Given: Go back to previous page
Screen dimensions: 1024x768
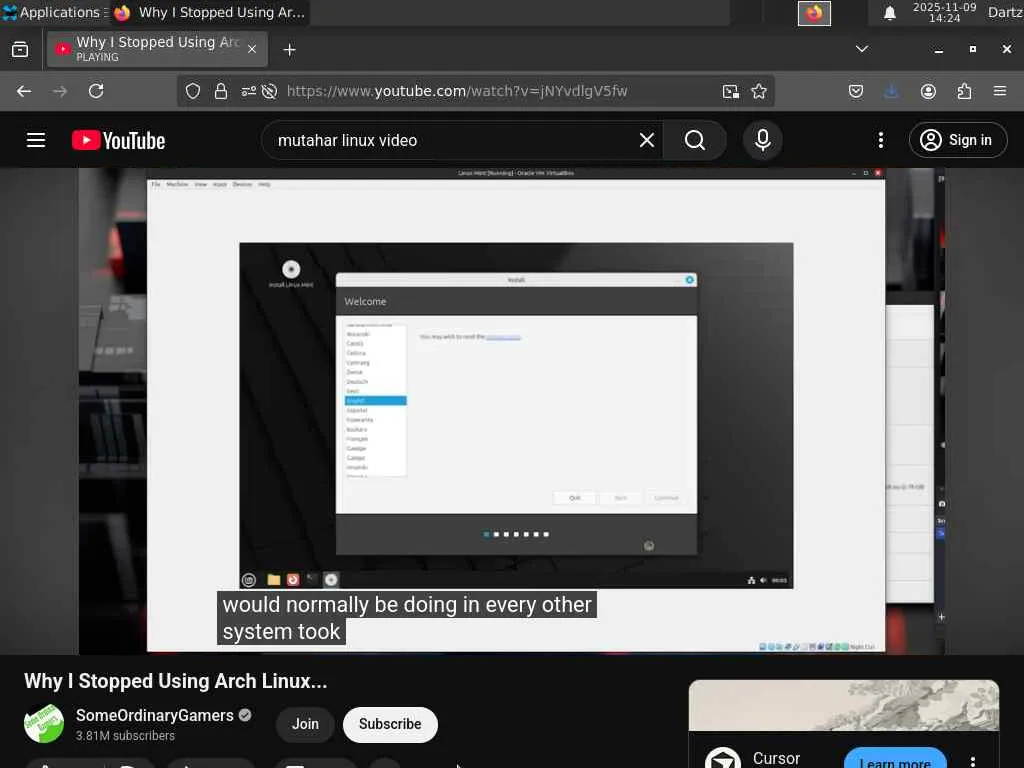Looking at the screenshot, I should click(x=24, y=91).
